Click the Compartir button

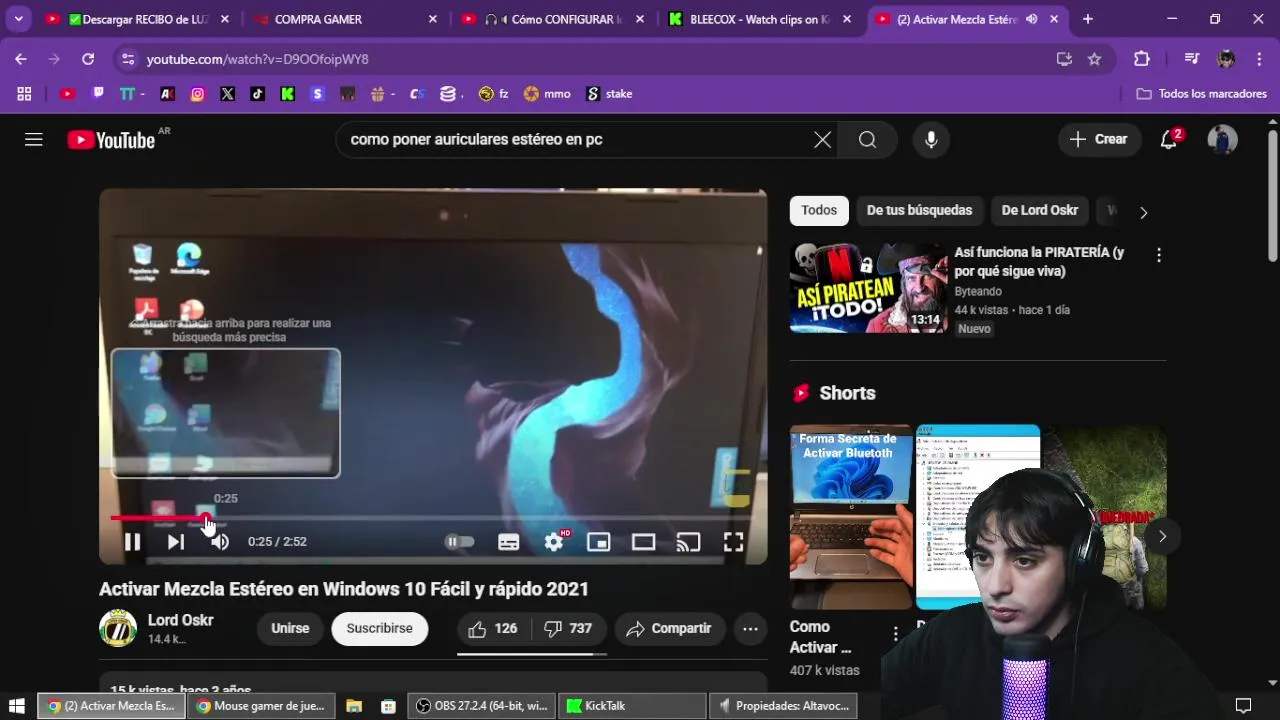[x=669, y=628]
